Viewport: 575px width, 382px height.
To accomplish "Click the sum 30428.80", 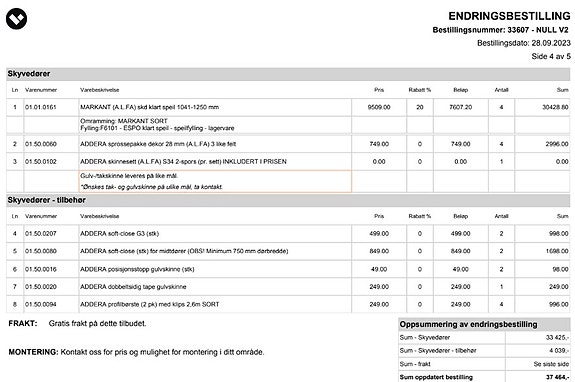I will click(x=555, y=107).
